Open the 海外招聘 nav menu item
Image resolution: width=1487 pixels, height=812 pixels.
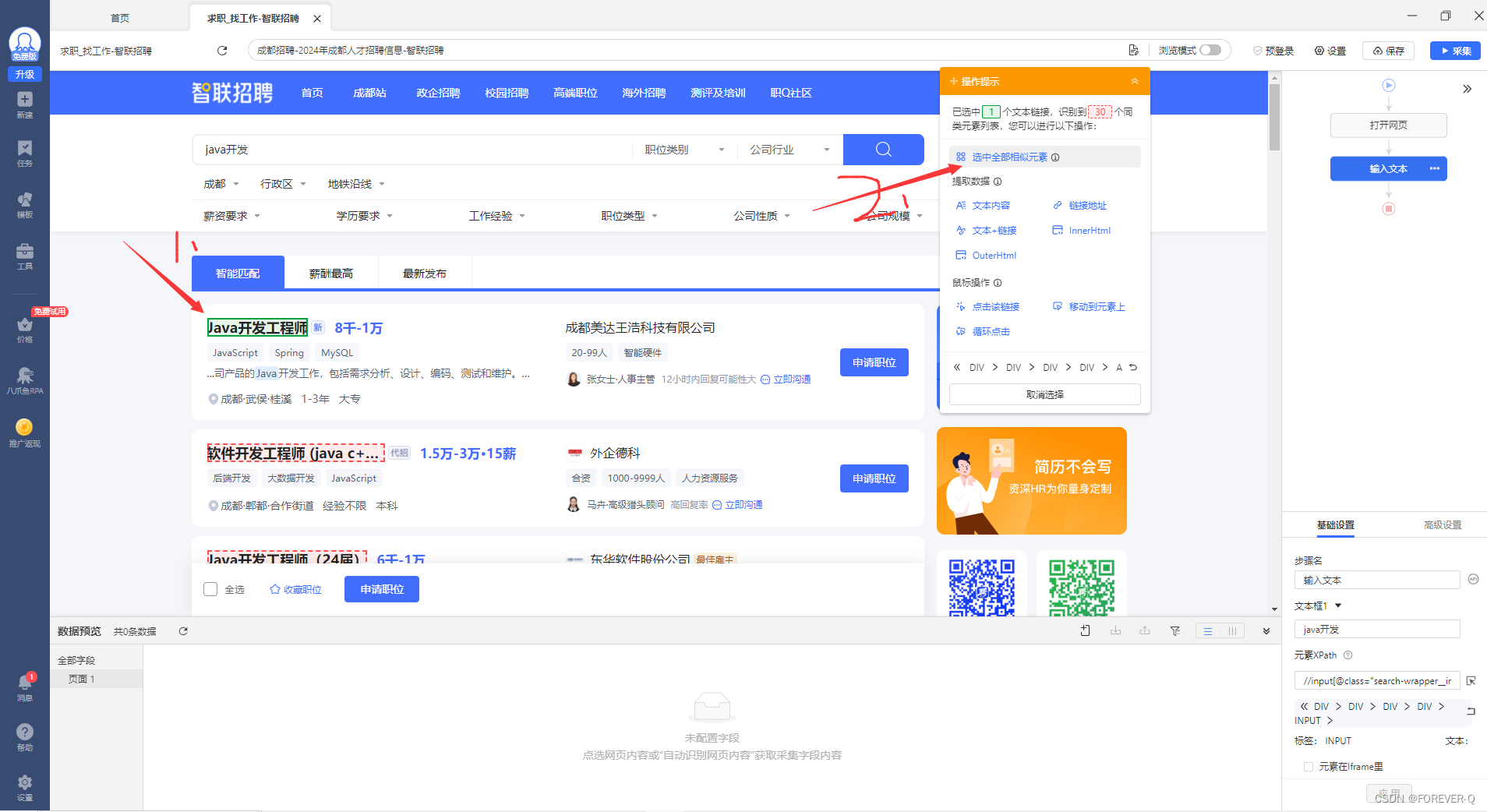(644, 93)
